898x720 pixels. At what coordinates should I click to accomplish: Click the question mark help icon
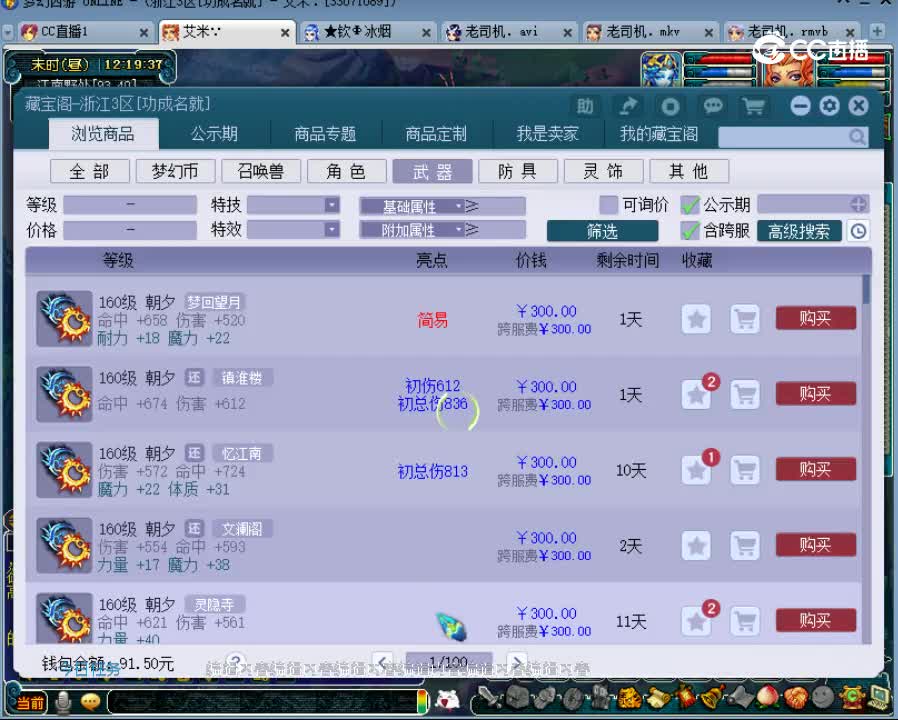(236, 662)
